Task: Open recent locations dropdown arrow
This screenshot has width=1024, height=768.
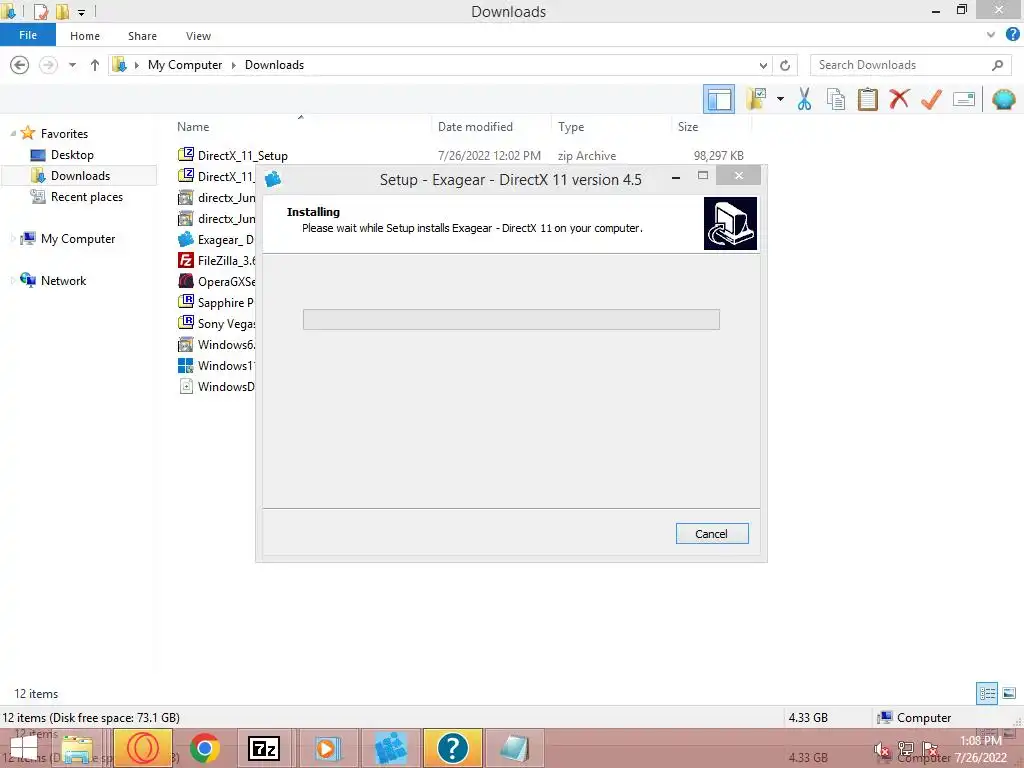Action: (x=72, y=65)
